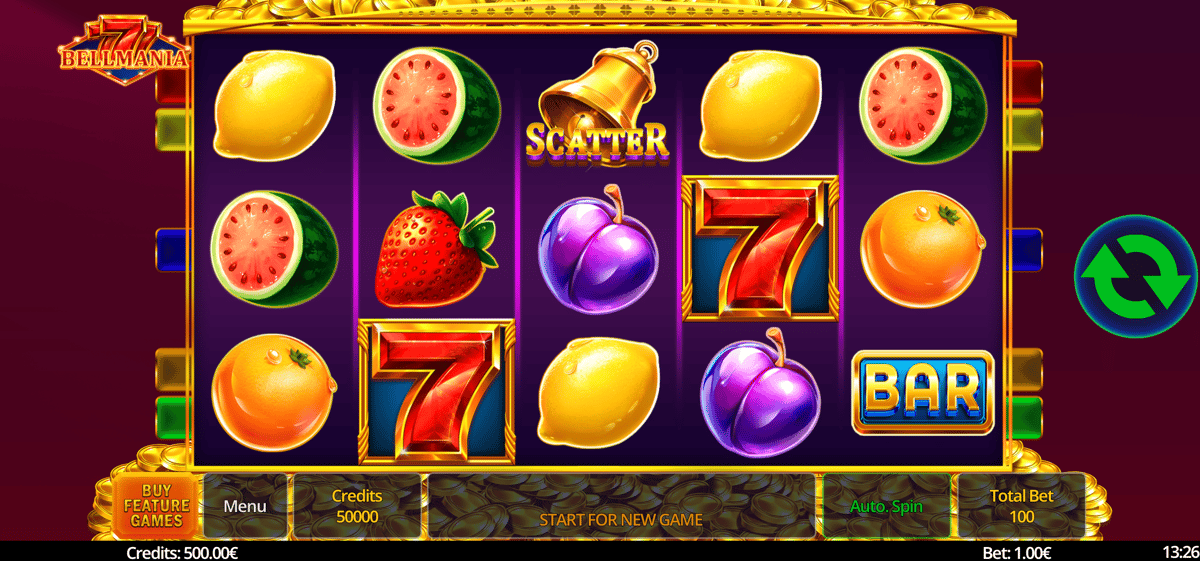Open the Menu panel
The width and height of the screenshot is (1200, 561).
point(245,506)
